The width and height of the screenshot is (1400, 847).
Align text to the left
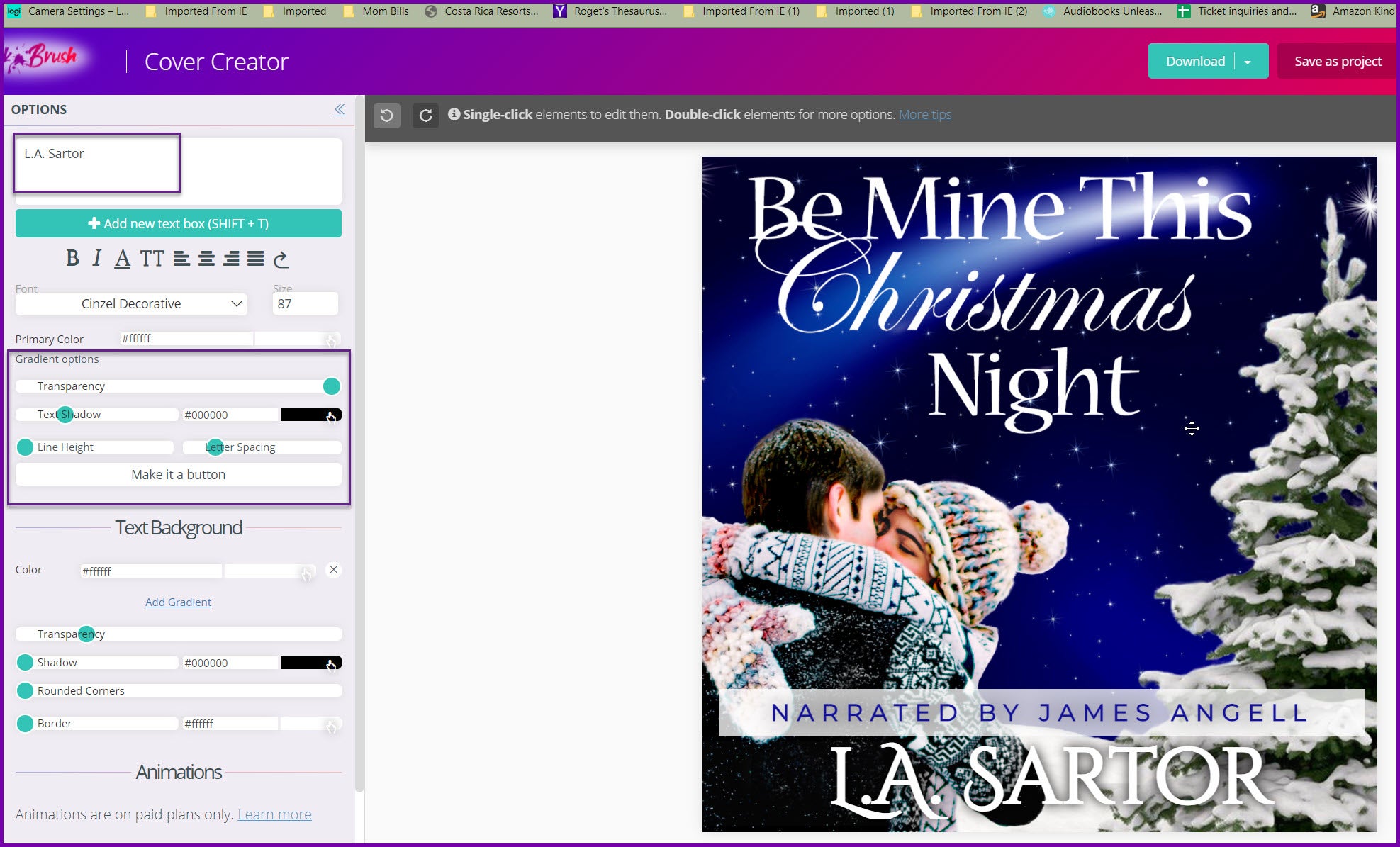181,259
